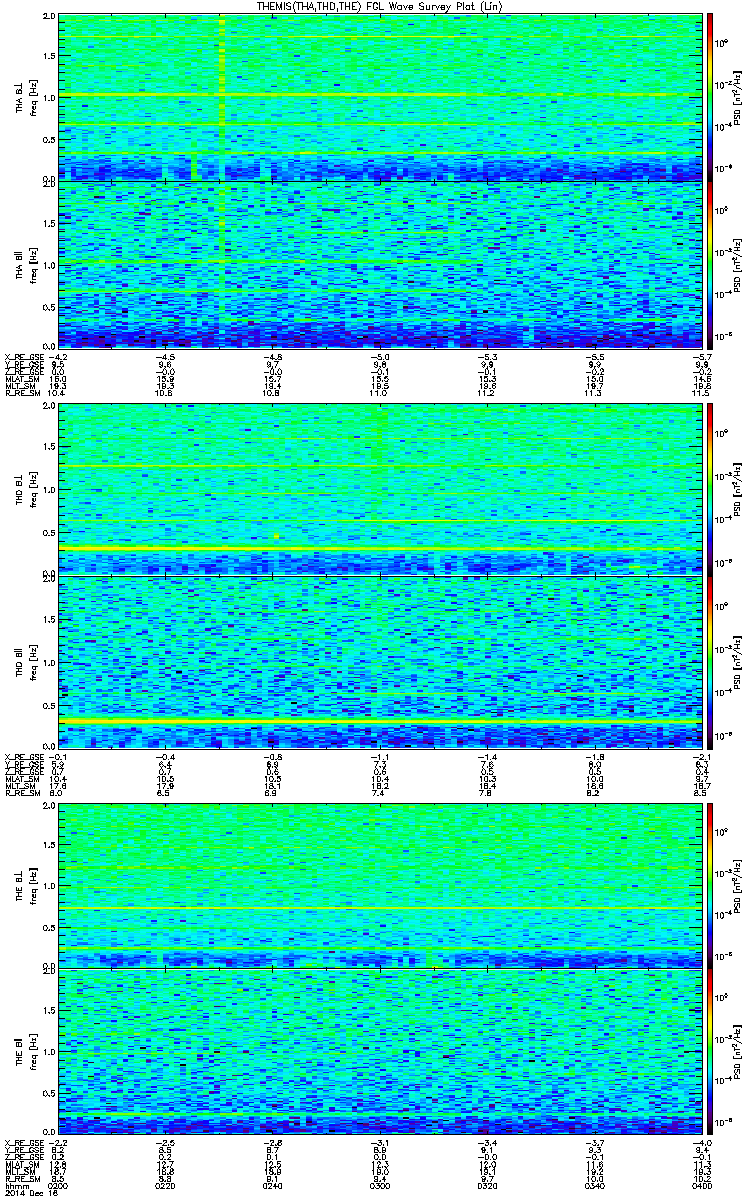
Task: Select the THA B⊥ spectrogram panel
Action: pos(379,97)
